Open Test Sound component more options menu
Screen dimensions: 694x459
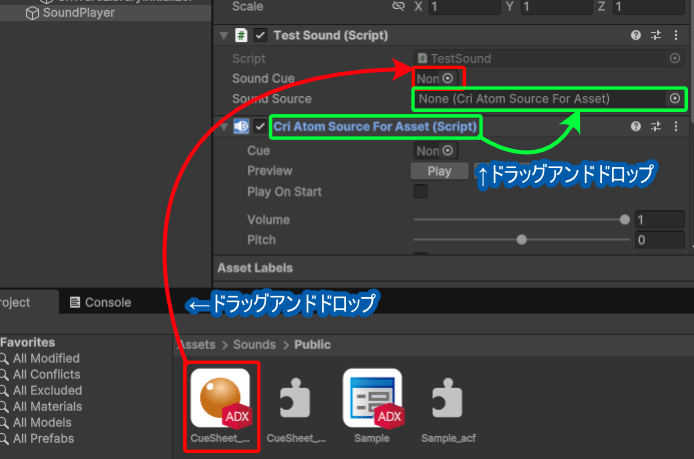(676, 35)
